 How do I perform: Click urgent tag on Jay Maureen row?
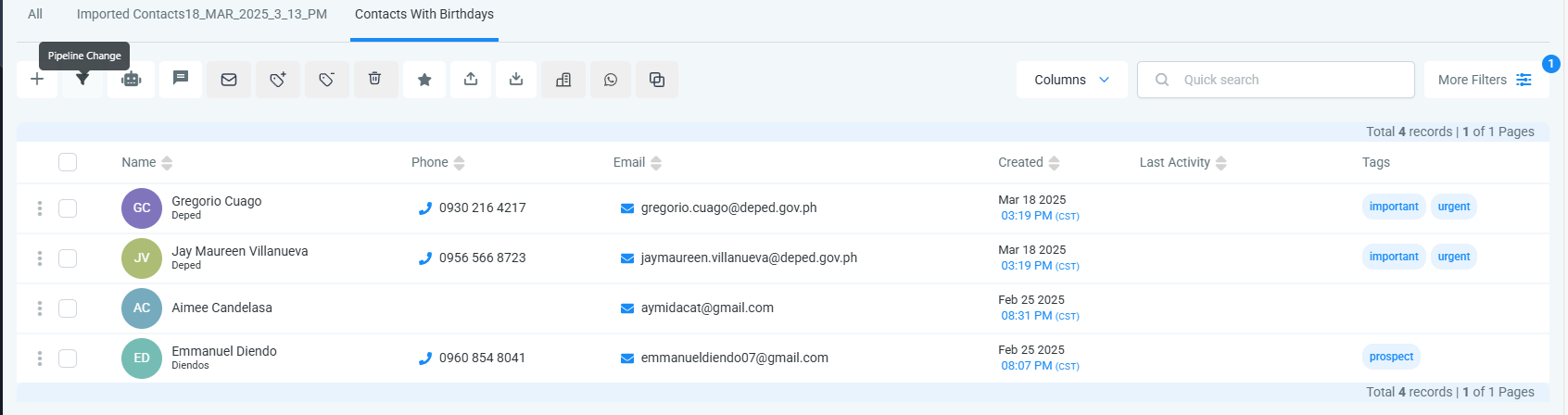[x=1454, y=257]
